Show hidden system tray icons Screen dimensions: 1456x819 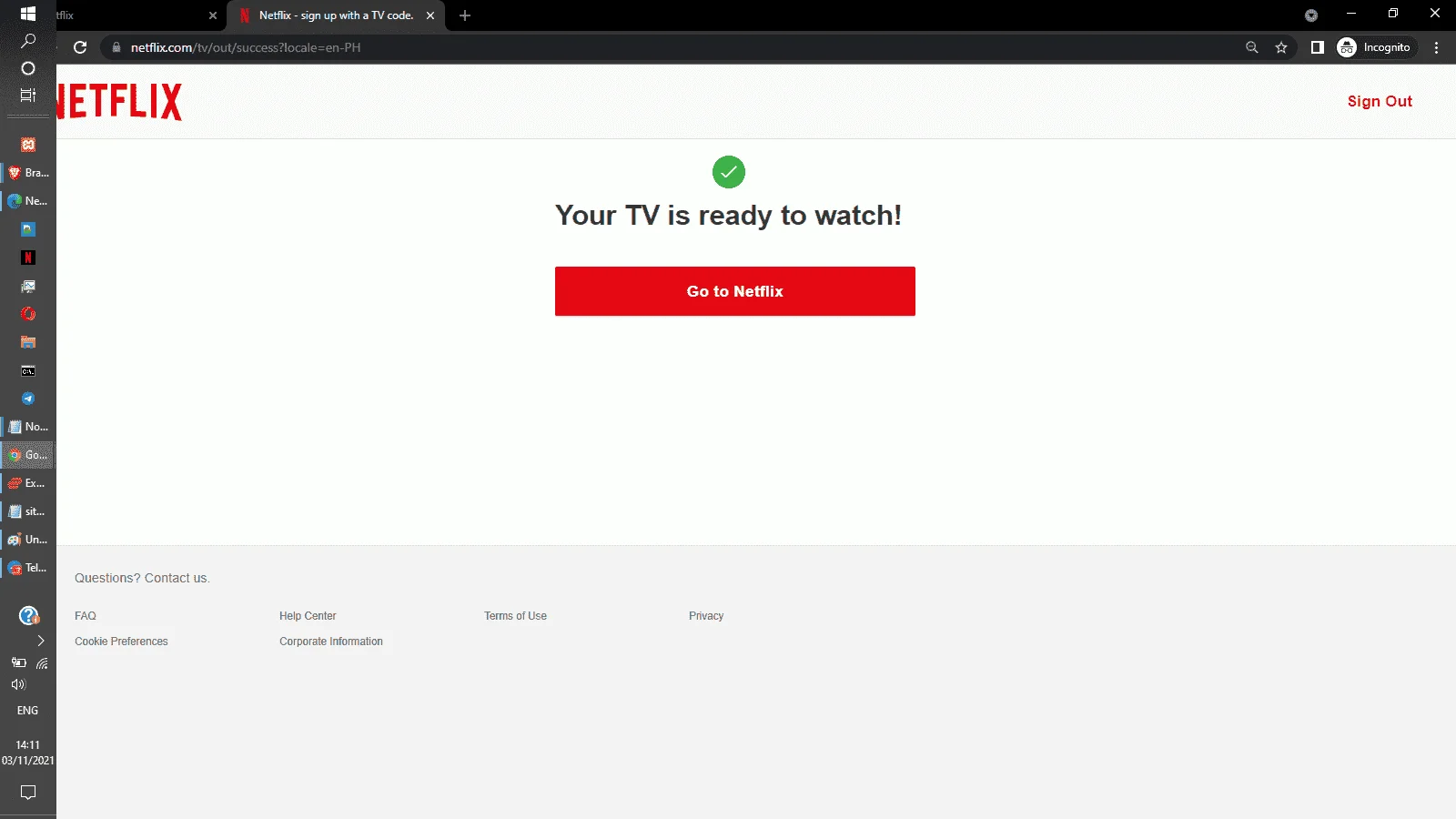point(40,641)
